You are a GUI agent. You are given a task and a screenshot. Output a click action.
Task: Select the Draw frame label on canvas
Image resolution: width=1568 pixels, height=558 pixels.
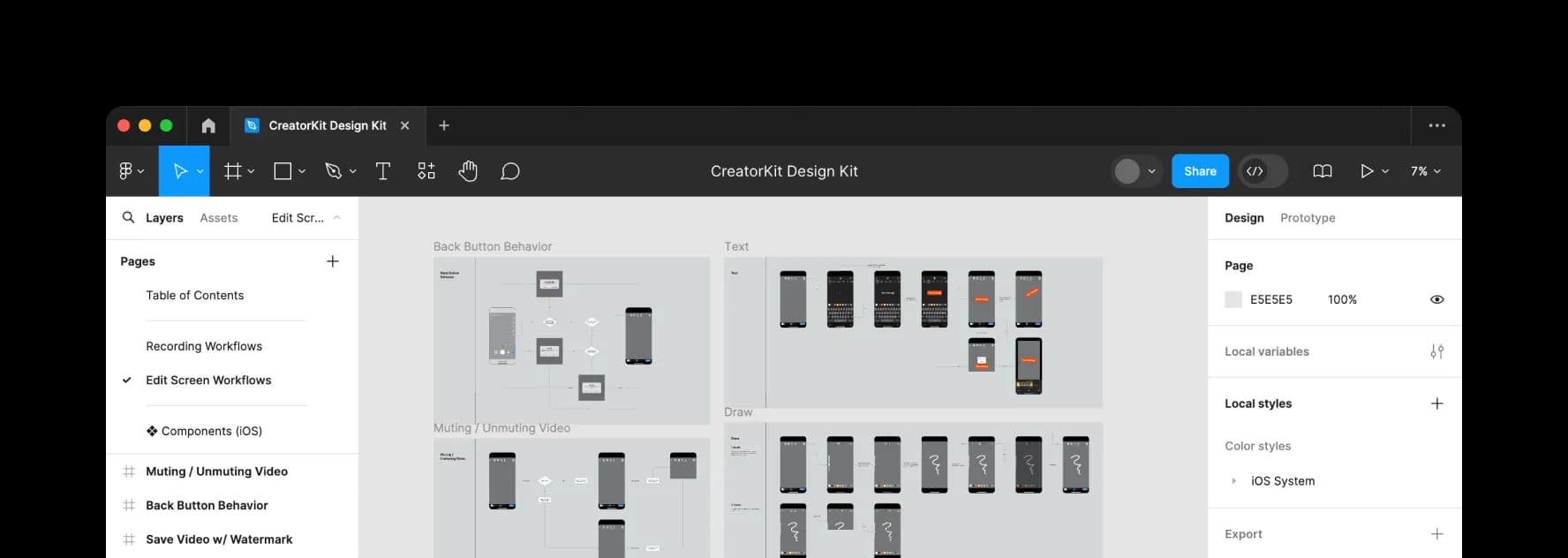pyautogui.click(x=738, y=412)
